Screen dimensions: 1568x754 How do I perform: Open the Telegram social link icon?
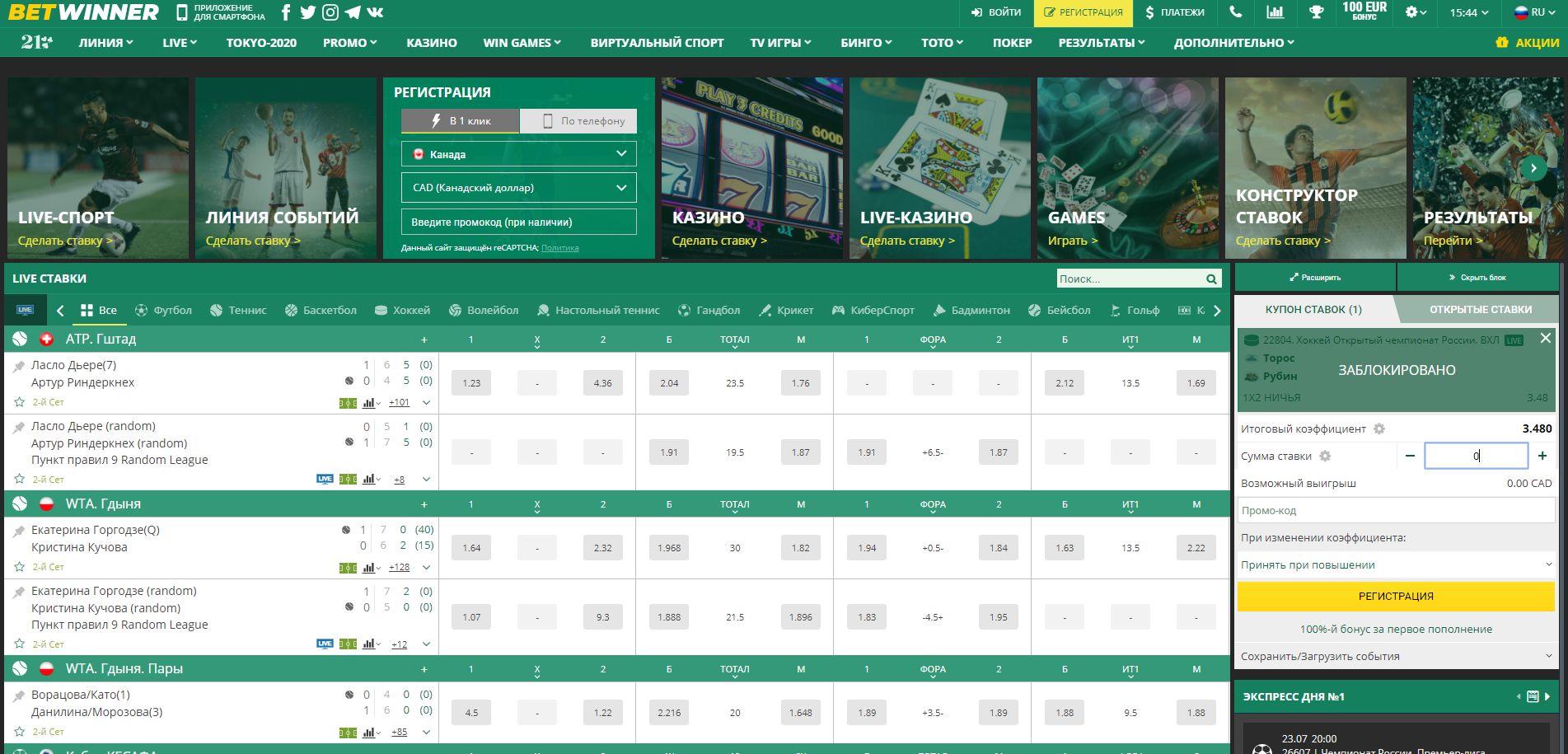pyautogui.click(x=353, y=12)
